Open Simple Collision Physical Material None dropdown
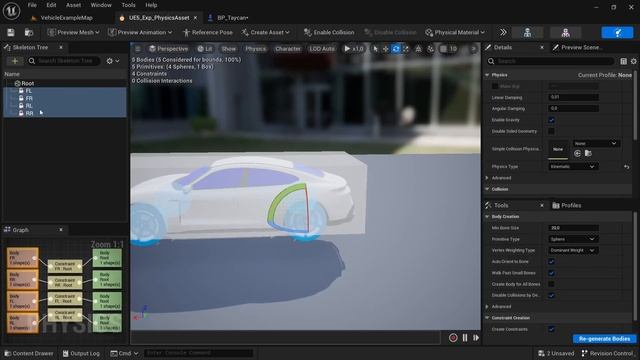The height and width of the screenshot is (360, 640). 595,143
